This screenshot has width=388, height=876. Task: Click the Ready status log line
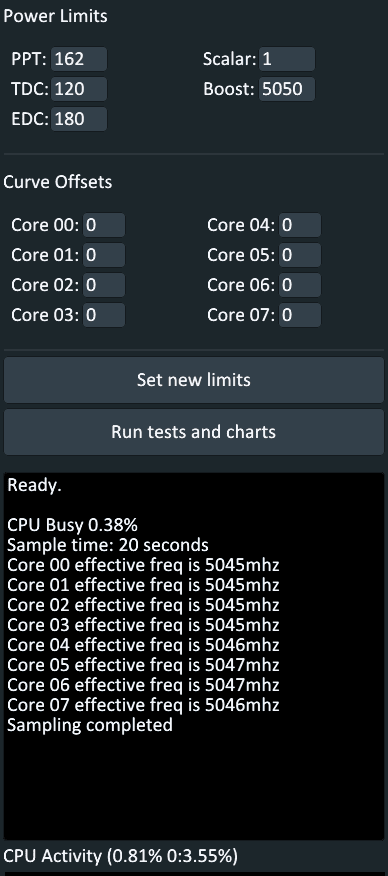coord(34,485)
